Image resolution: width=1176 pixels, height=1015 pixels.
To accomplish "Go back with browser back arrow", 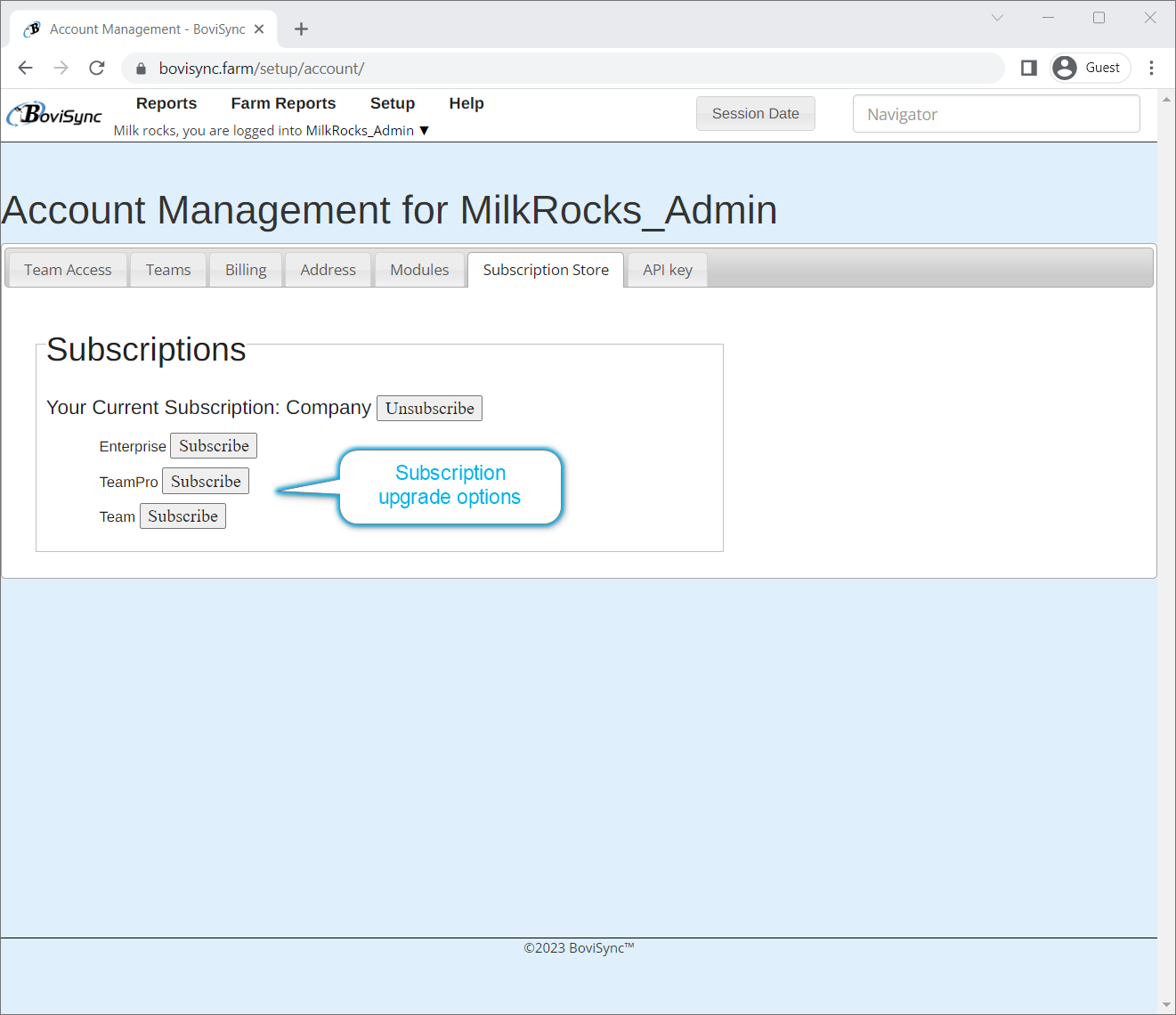I will (25, 68).
